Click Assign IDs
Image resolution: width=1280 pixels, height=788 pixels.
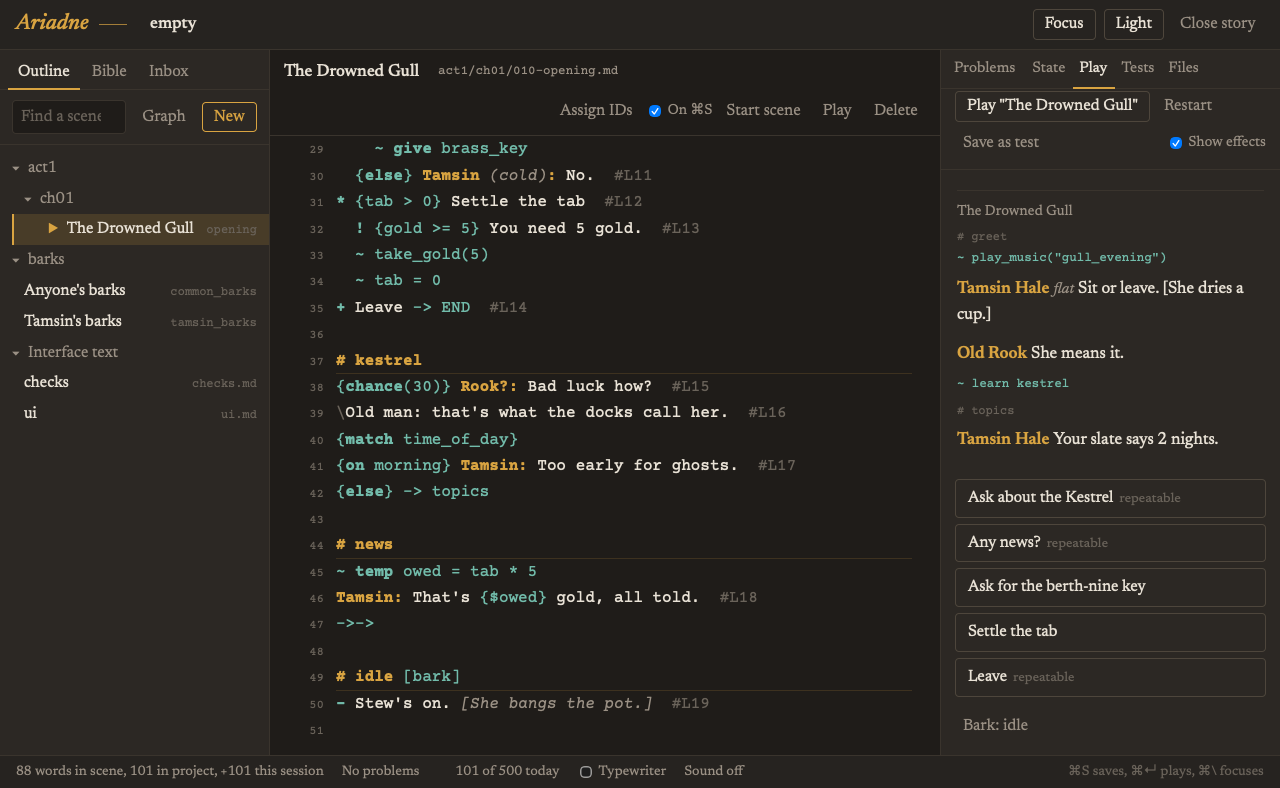click(596, 110)
